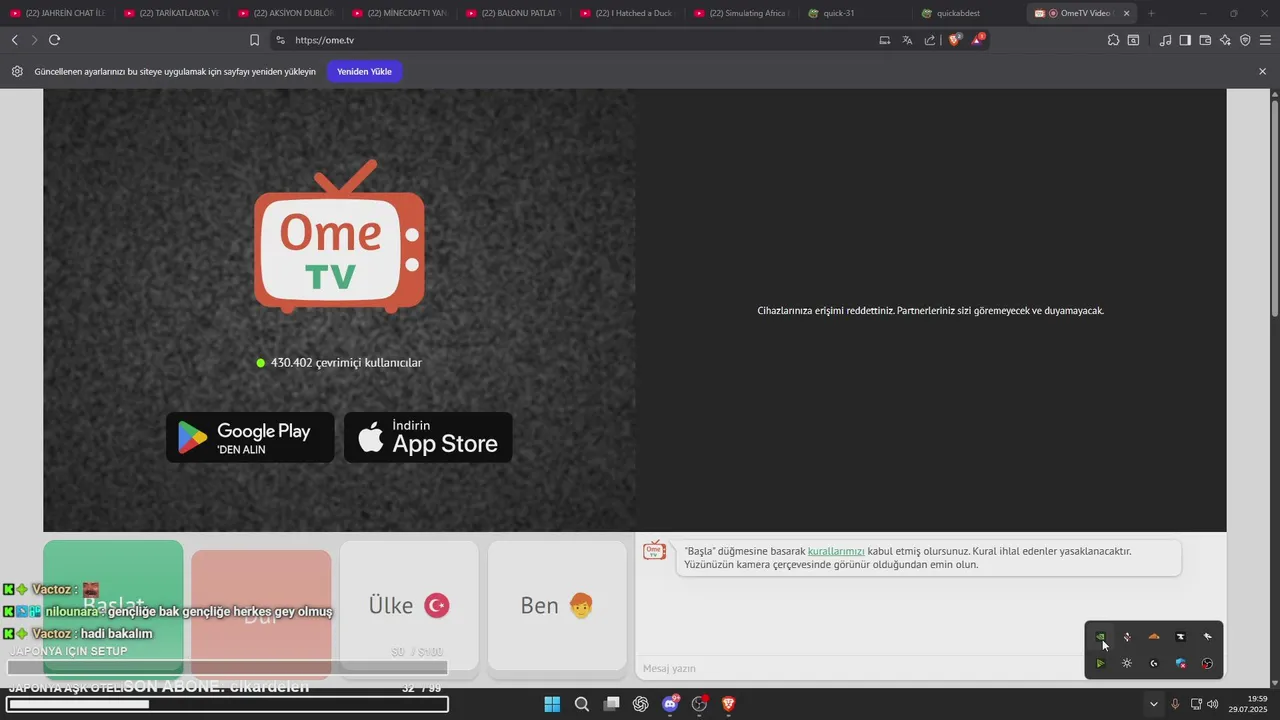Collapse the hidden tray icons chevron
This screenshot has height=720, width=1280.
(1154, 704)
